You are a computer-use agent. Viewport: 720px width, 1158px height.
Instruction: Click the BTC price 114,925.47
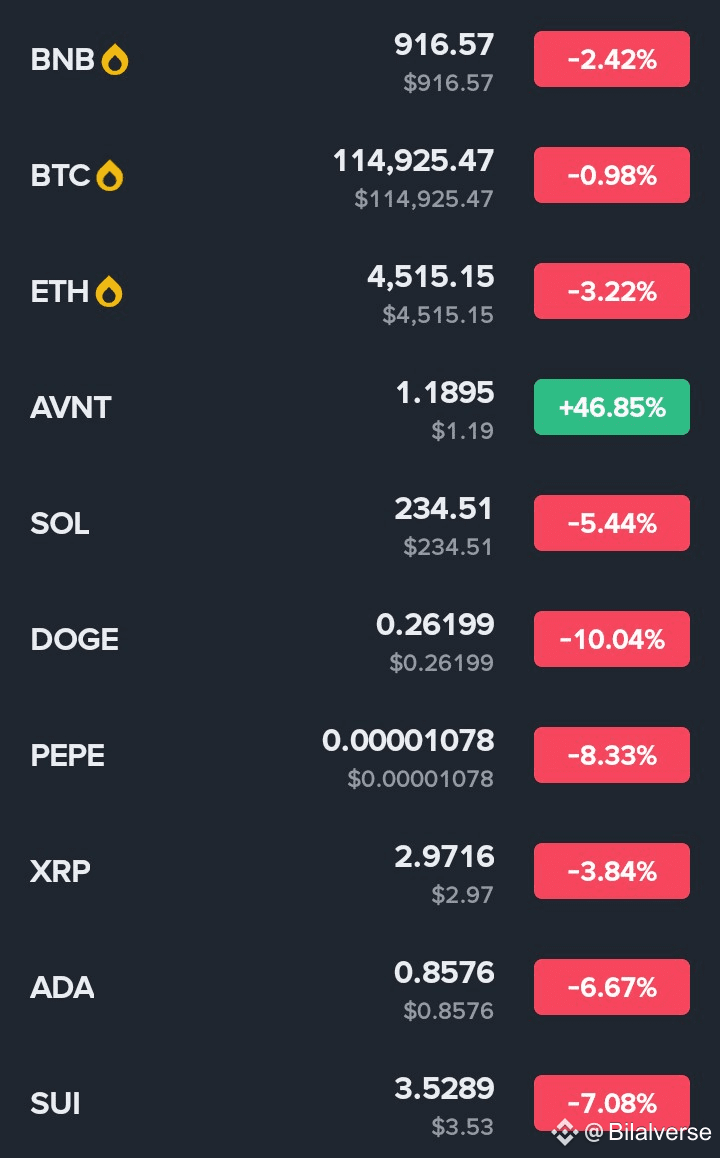[414, 161]
